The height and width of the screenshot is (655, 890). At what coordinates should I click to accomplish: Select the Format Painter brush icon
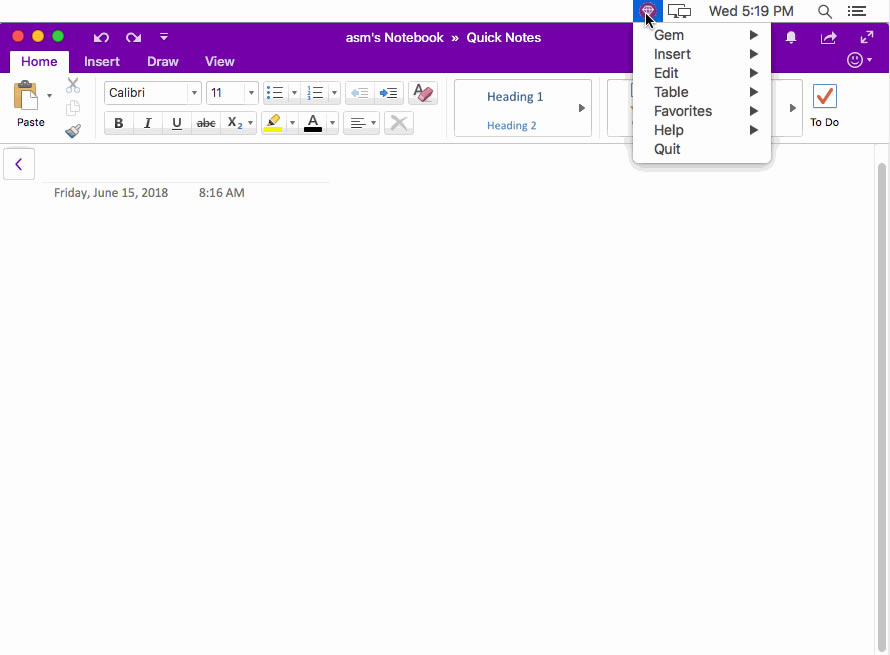click(72, 130)
